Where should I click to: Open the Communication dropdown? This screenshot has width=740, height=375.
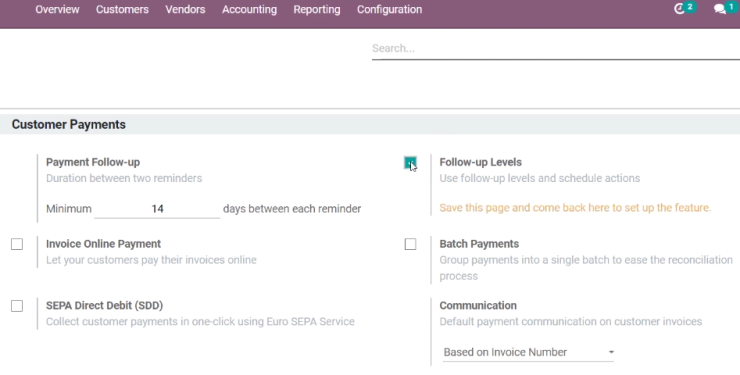point(528,352)
